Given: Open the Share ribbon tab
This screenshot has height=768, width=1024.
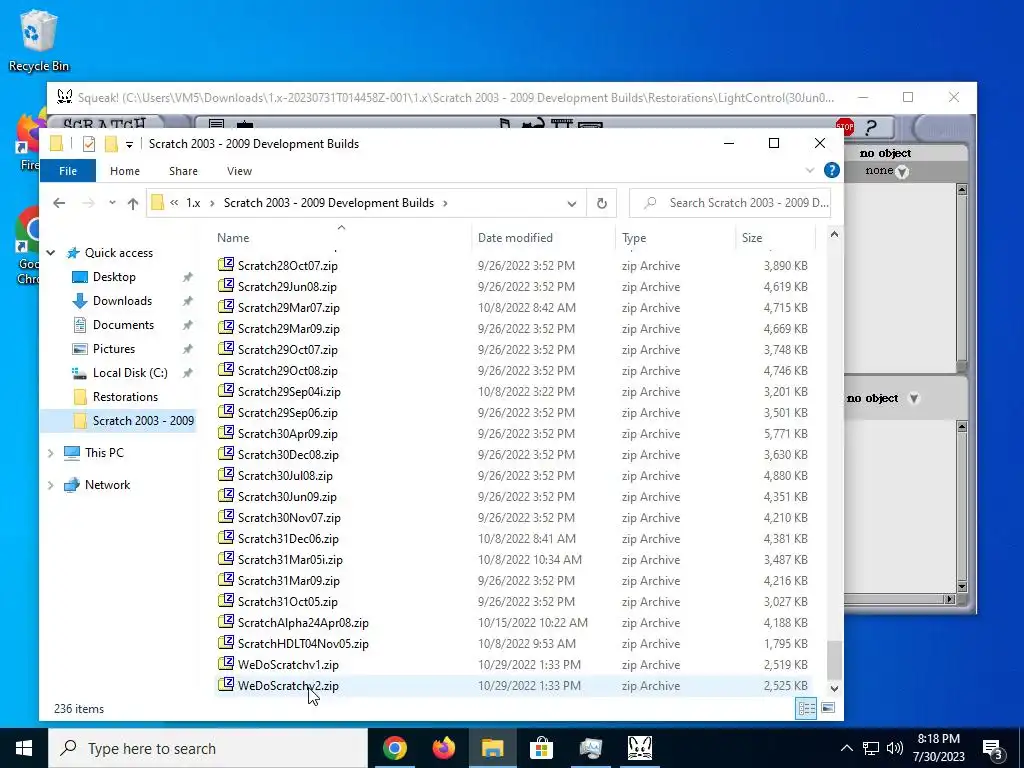Looking at the screenshot, I should [x=184, y=171].
